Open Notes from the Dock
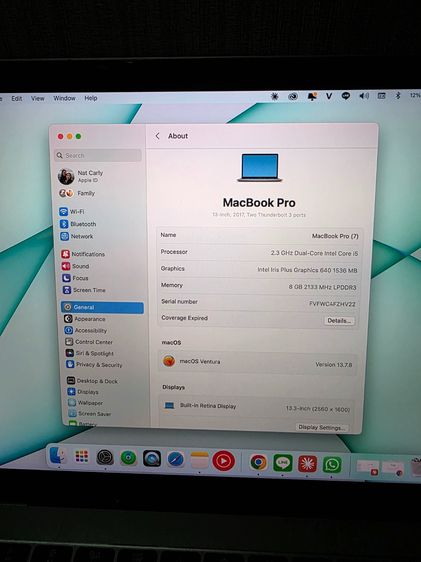 pos(199,460)
